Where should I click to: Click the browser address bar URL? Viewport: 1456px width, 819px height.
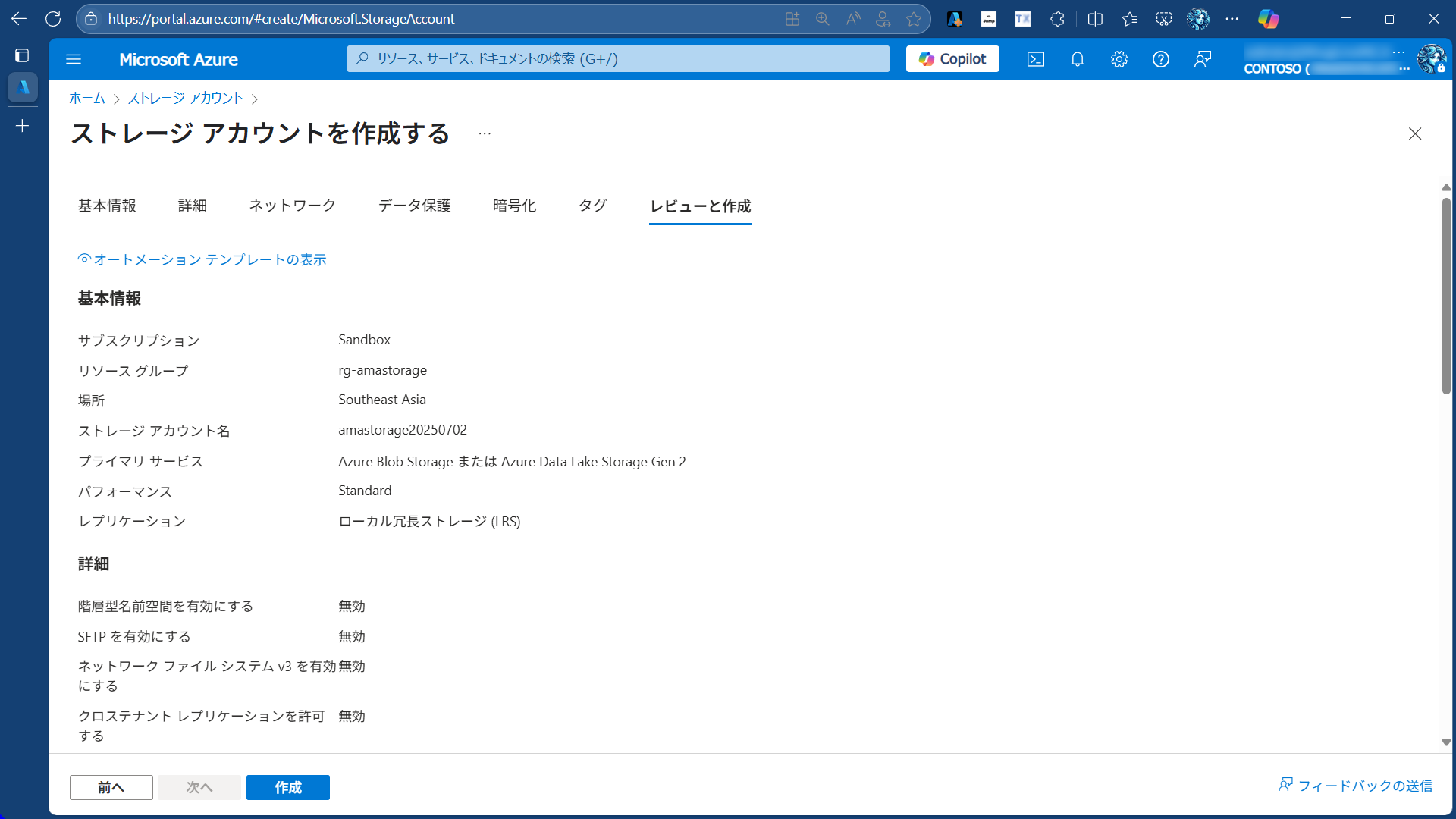point(281,19)
